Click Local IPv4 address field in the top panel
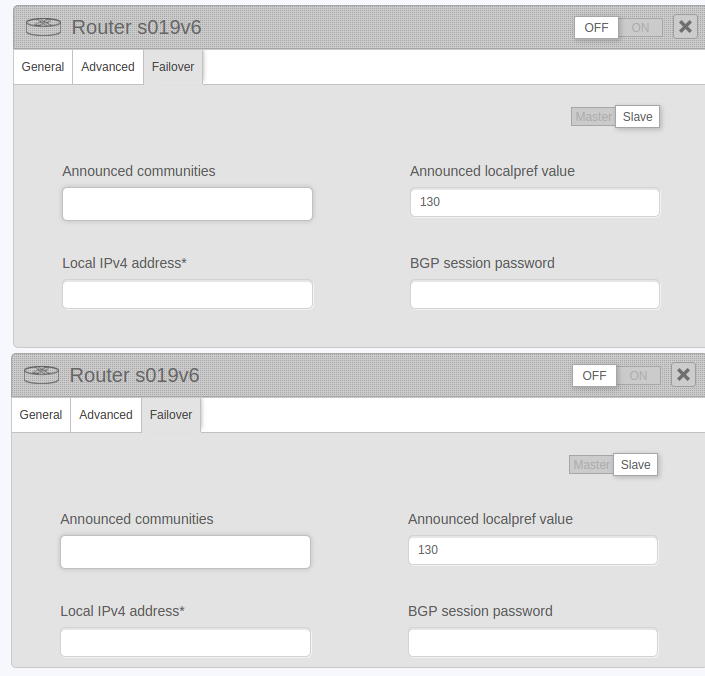The height and width of the screenshot is (676, 705). [x=187, y=295]
